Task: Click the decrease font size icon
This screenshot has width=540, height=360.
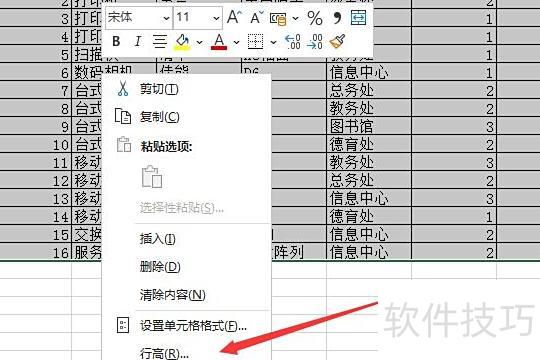Action: click(x=257, y=17)
